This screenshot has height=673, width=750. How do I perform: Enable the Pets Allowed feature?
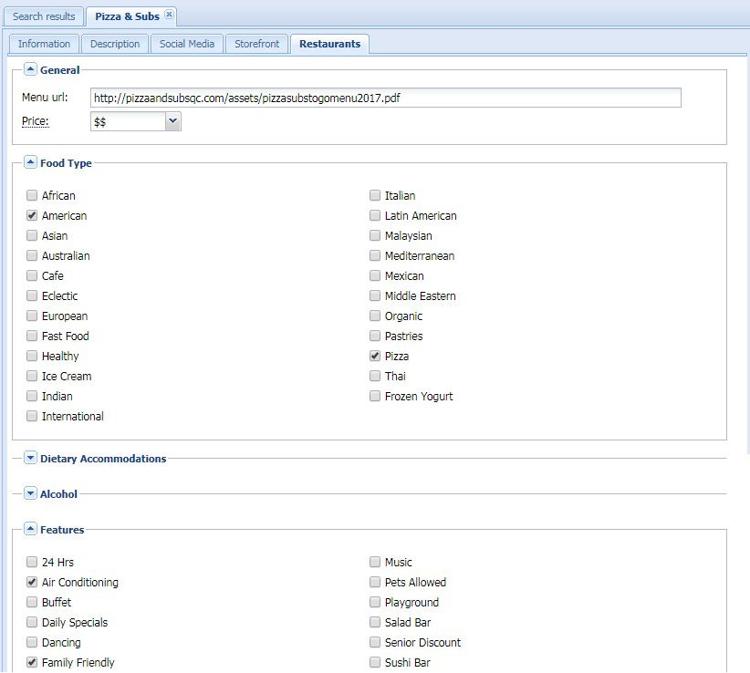375,582
